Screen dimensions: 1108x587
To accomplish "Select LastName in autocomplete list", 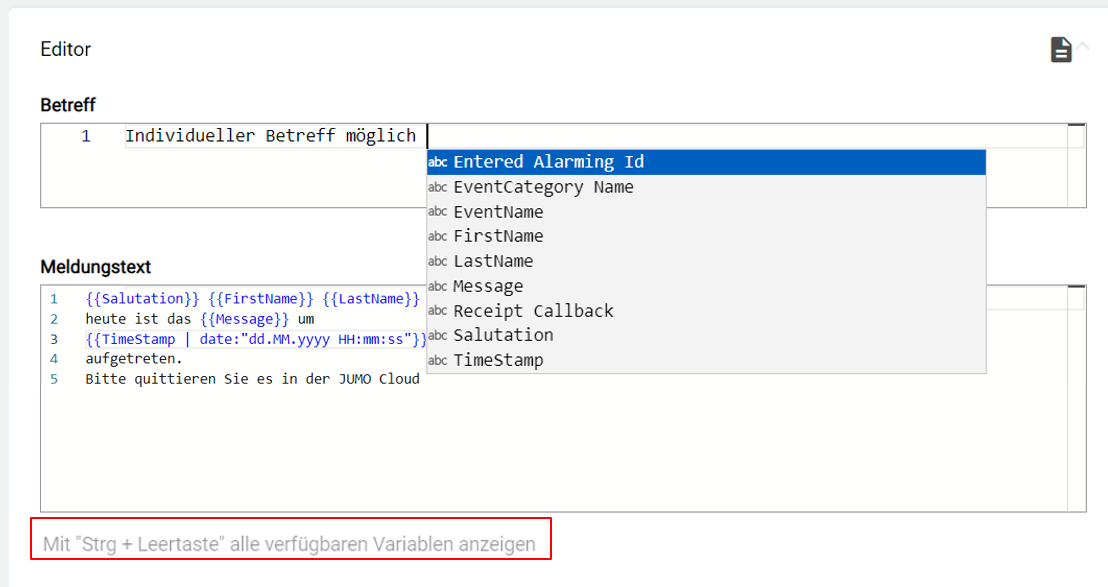I will 493,261.
